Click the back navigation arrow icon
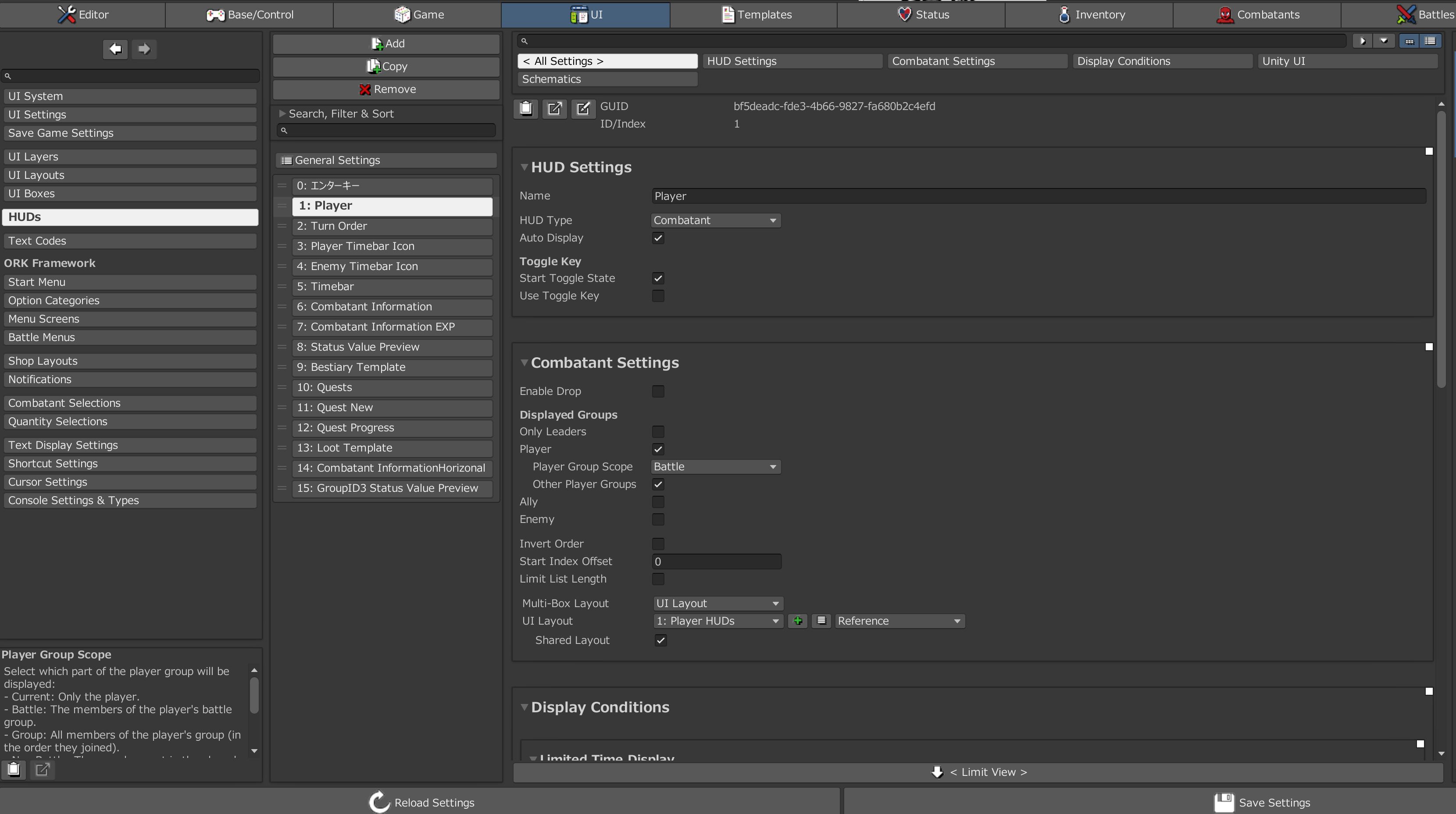Viewport: 1456px width, 814px height. (x=115, y=49)
